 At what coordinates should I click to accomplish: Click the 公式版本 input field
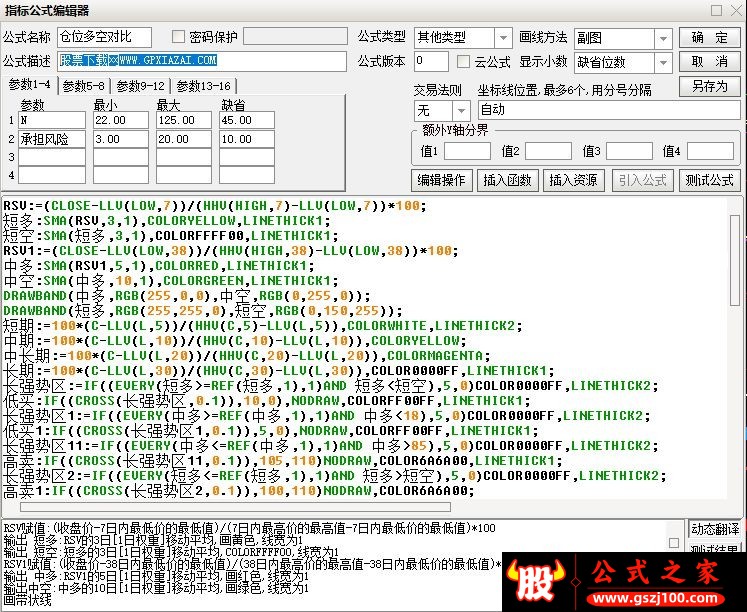[431, 62]
